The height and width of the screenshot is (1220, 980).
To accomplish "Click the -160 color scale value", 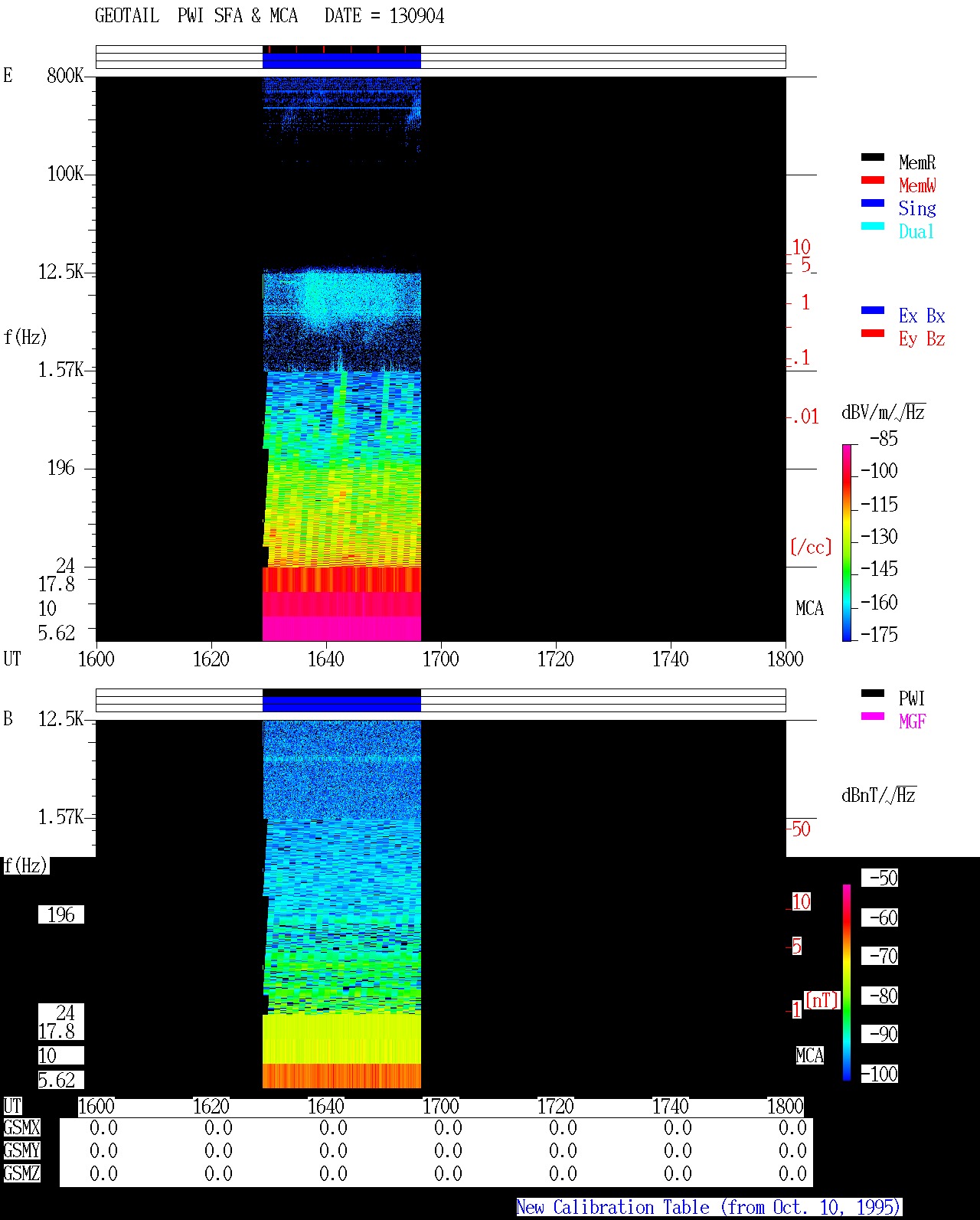I will [879, 603].
